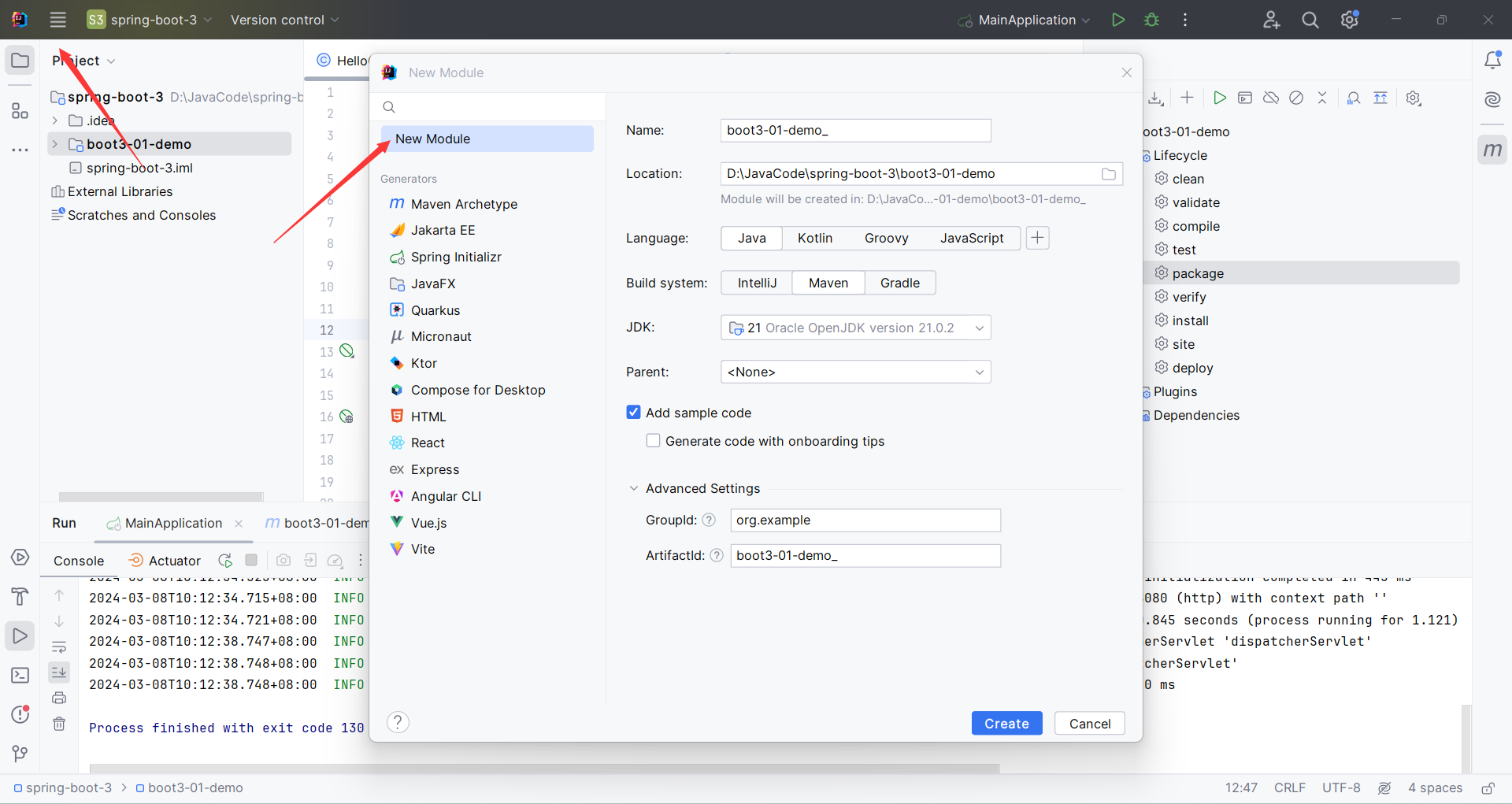Viewport: 1512px width, 804px height.
Task: Switch to Actuator tab
Action: click(165, 561)
